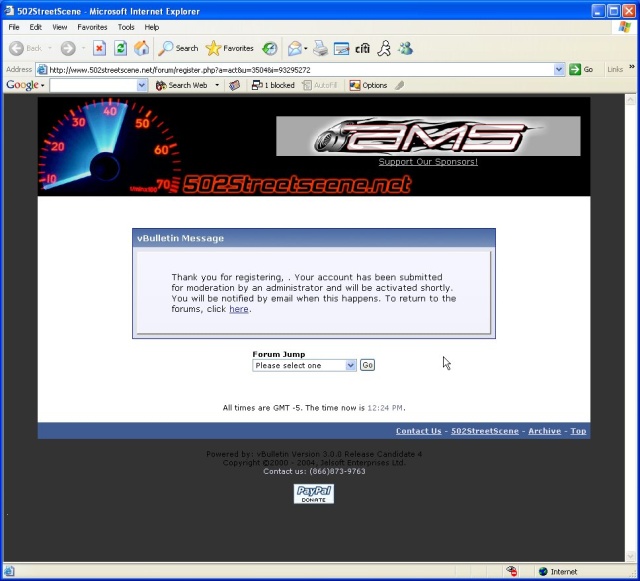Open the Search pane in the toolbar

(x=178, y=48)
